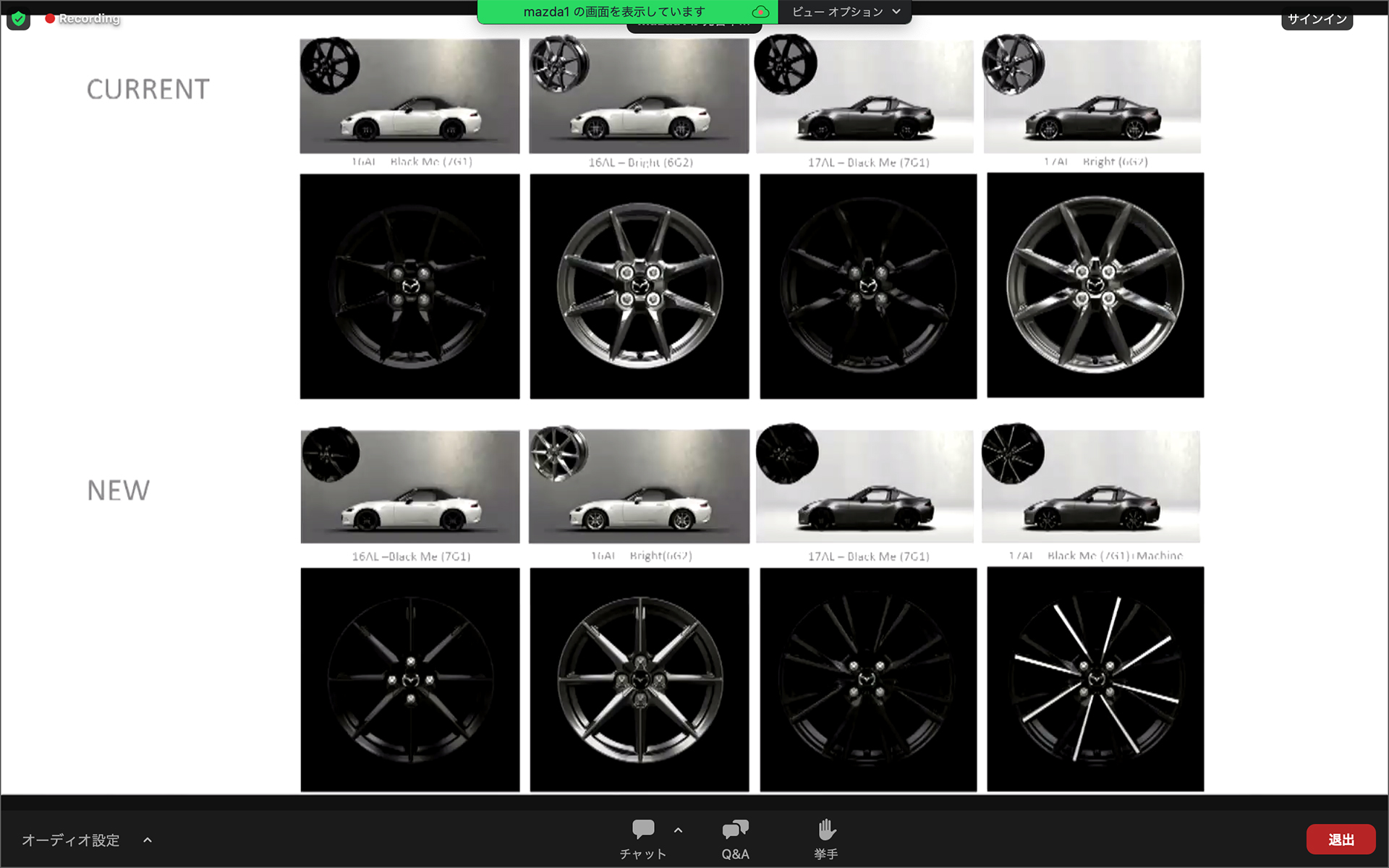Image resolution: width=1389 pixels, height=868 pixels.
Task: Open the ビュー オプション dropdown
Action: tap(845, 12)
